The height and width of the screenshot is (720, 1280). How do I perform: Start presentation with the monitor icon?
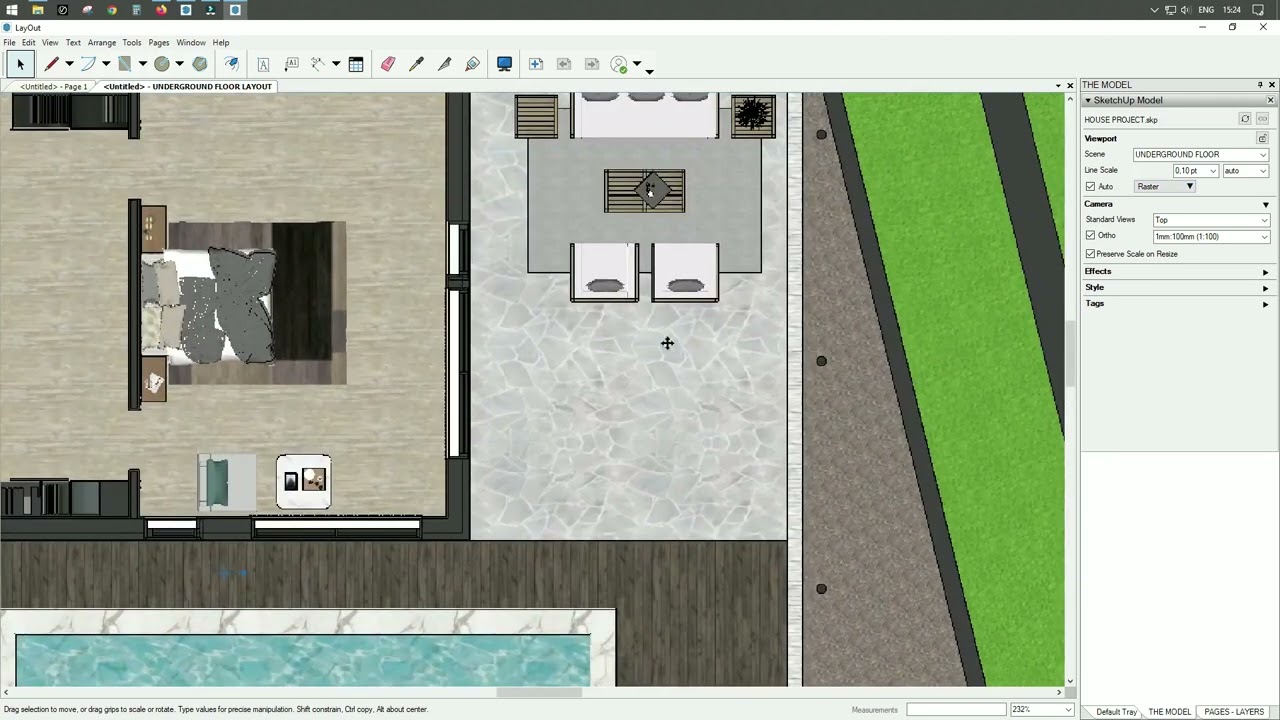505,64
